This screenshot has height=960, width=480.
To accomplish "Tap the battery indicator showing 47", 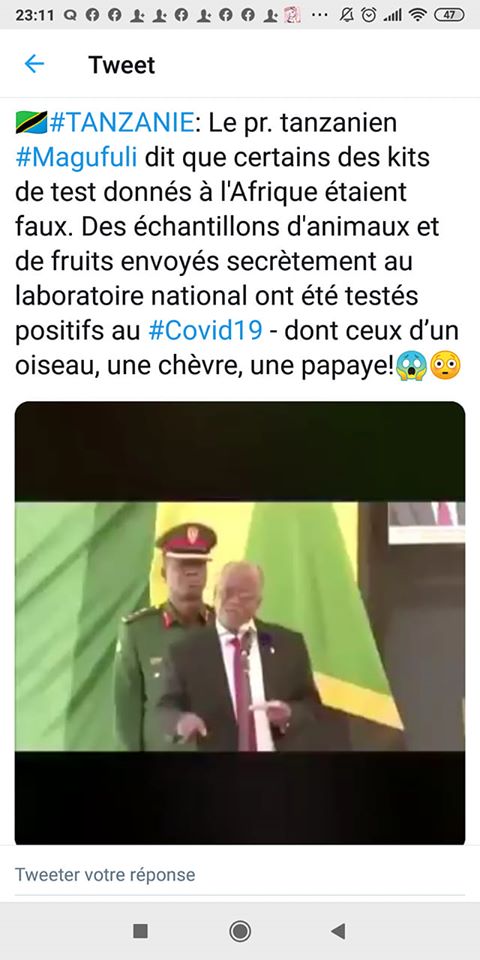I will (x=449, y=16).
